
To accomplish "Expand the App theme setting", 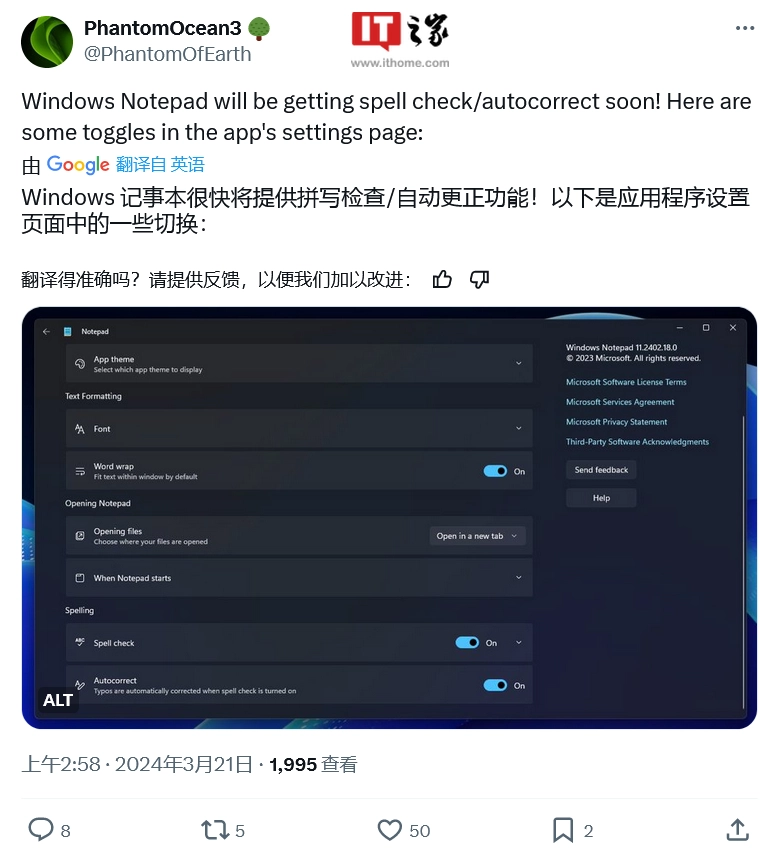I will click(x=299, y=364).
